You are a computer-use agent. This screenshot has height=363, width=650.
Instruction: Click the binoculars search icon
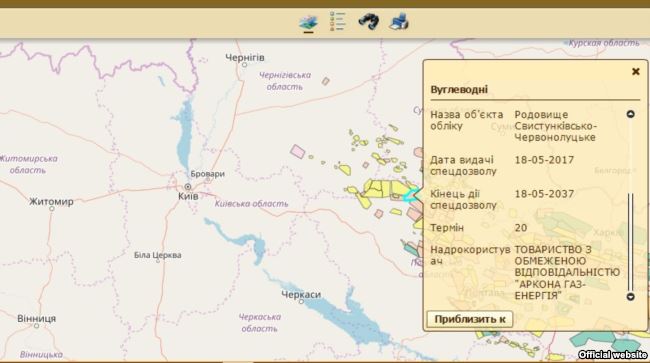(x=369, y=22)
